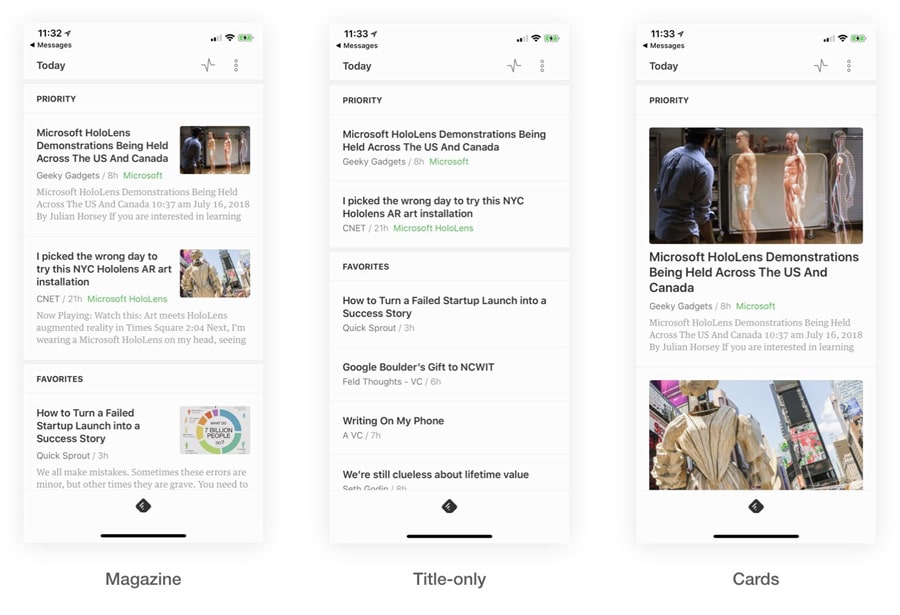Tap the PRIORITY section header in Title-only
900x615 pixels.
[x=362, y=100]
